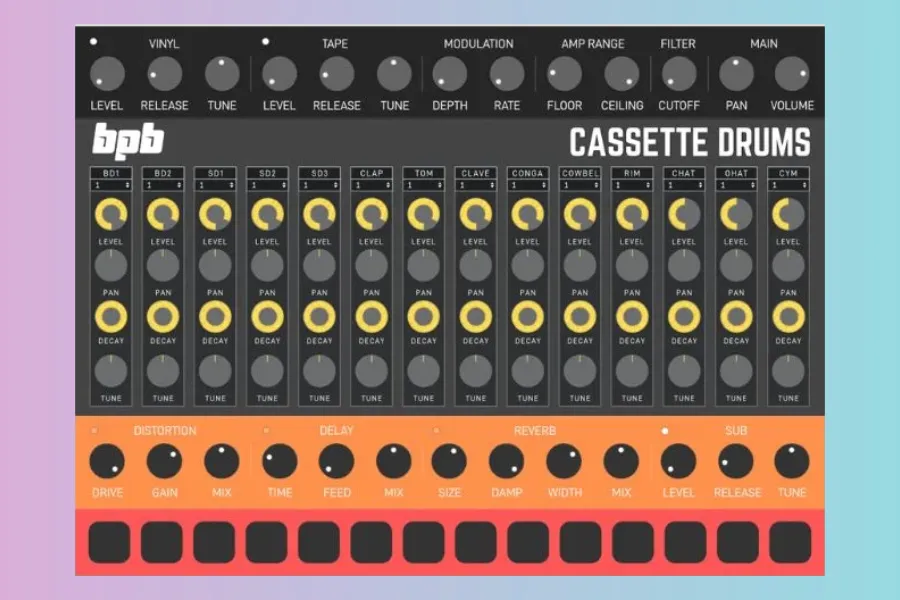Click the CONGA channel Level knob

(x=528, y=215)
